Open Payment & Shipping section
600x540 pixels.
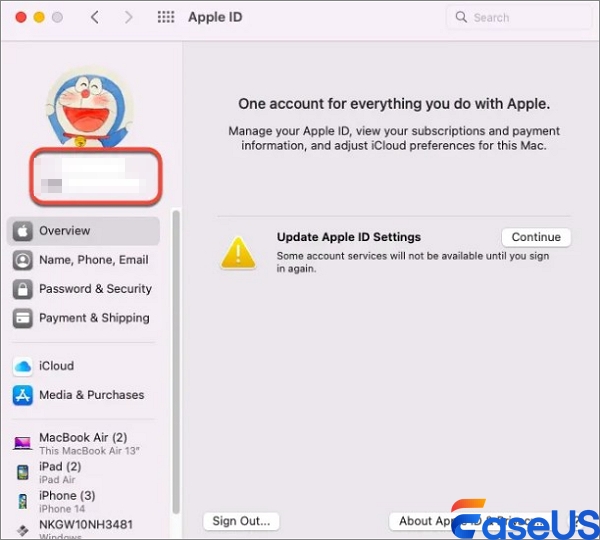pyautogui.click(x=94, y=318)
